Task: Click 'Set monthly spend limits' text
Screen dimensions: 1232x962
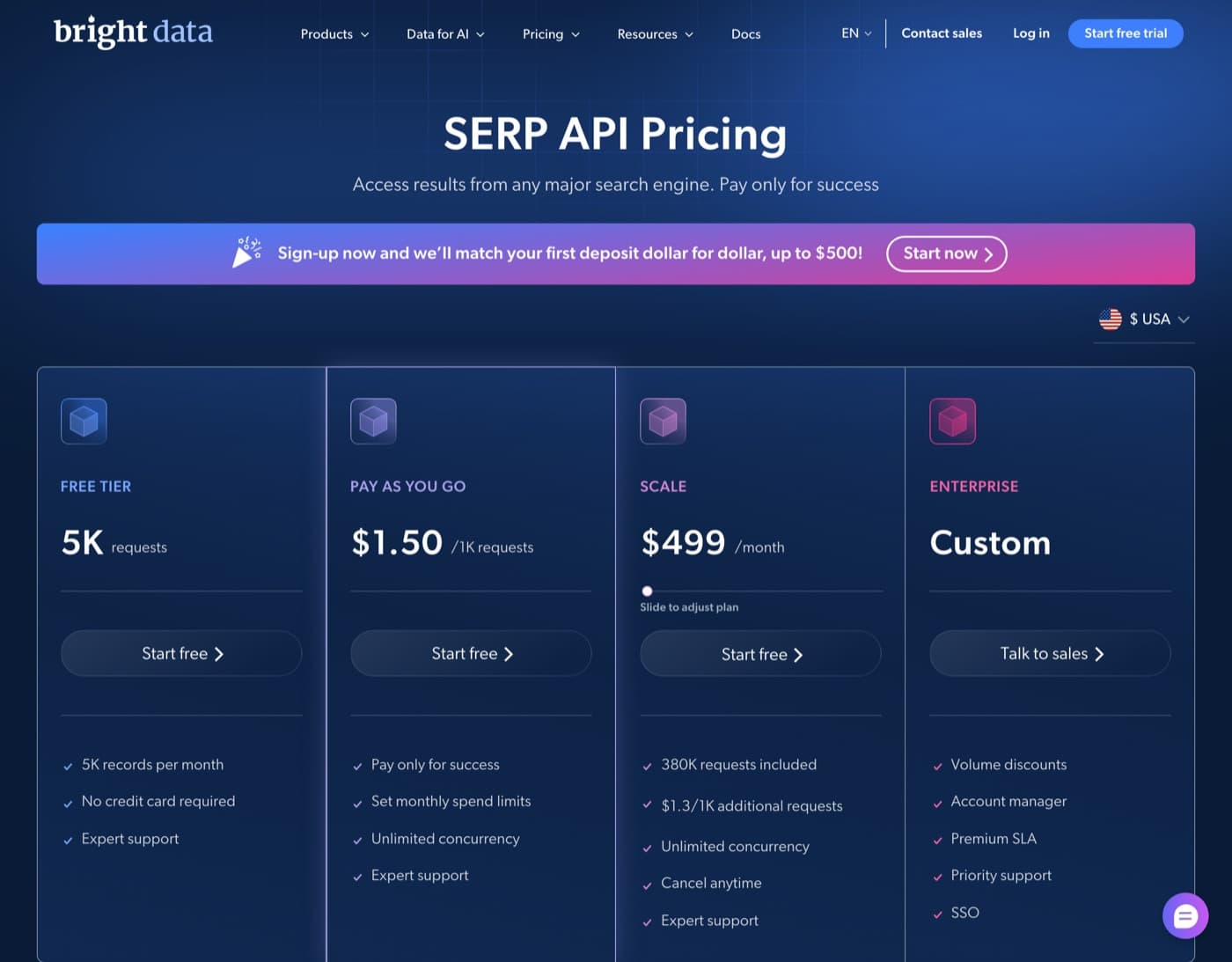Action: [451, 801]
